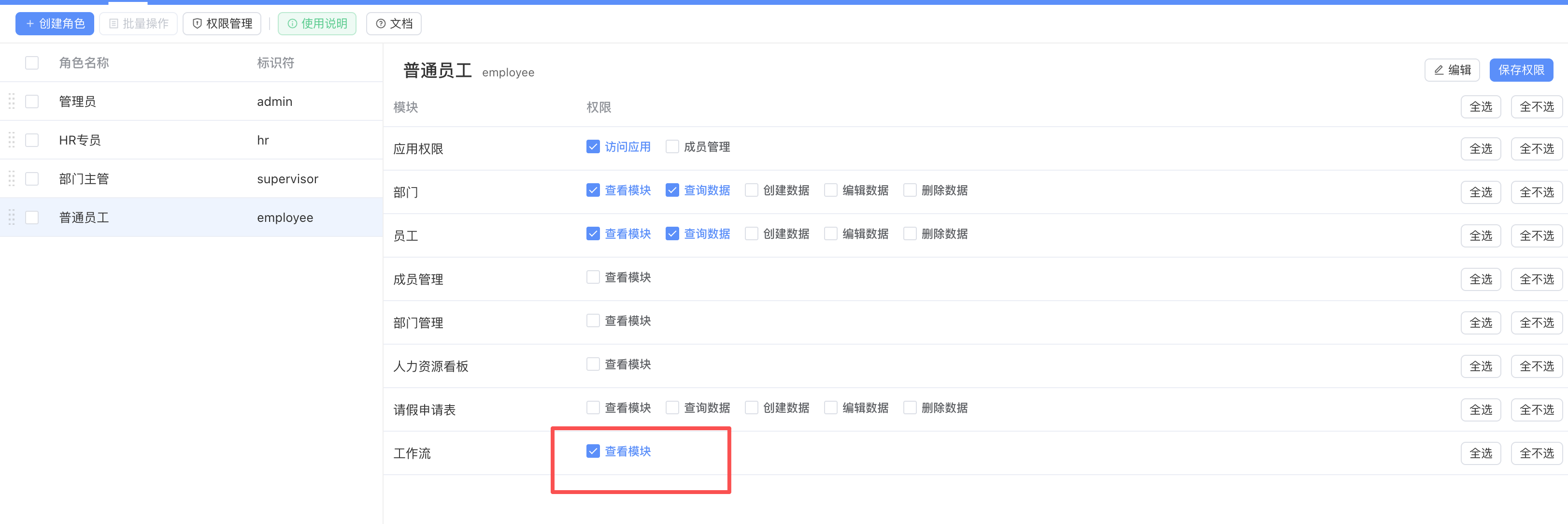
Task: Click 全选 in 请假申请表 row
Action: tap(1481, 409)
